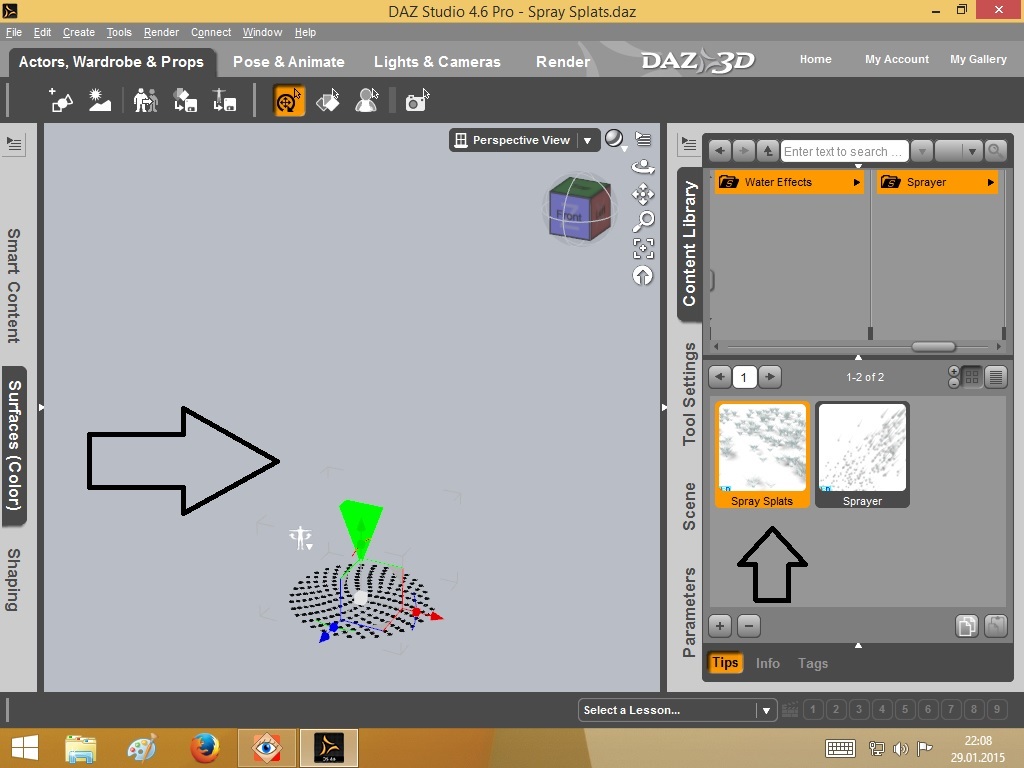
Task: Open the left pane options menu
Action: [14, 144]
